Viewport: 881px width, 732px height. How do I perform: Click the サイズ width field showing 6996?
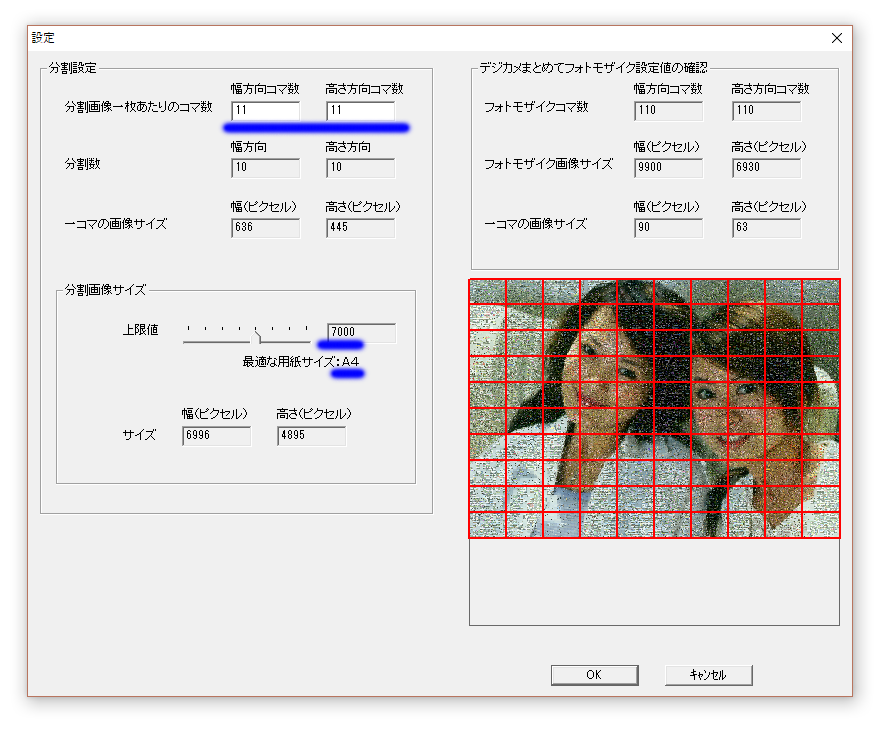(x=216, y=435)
